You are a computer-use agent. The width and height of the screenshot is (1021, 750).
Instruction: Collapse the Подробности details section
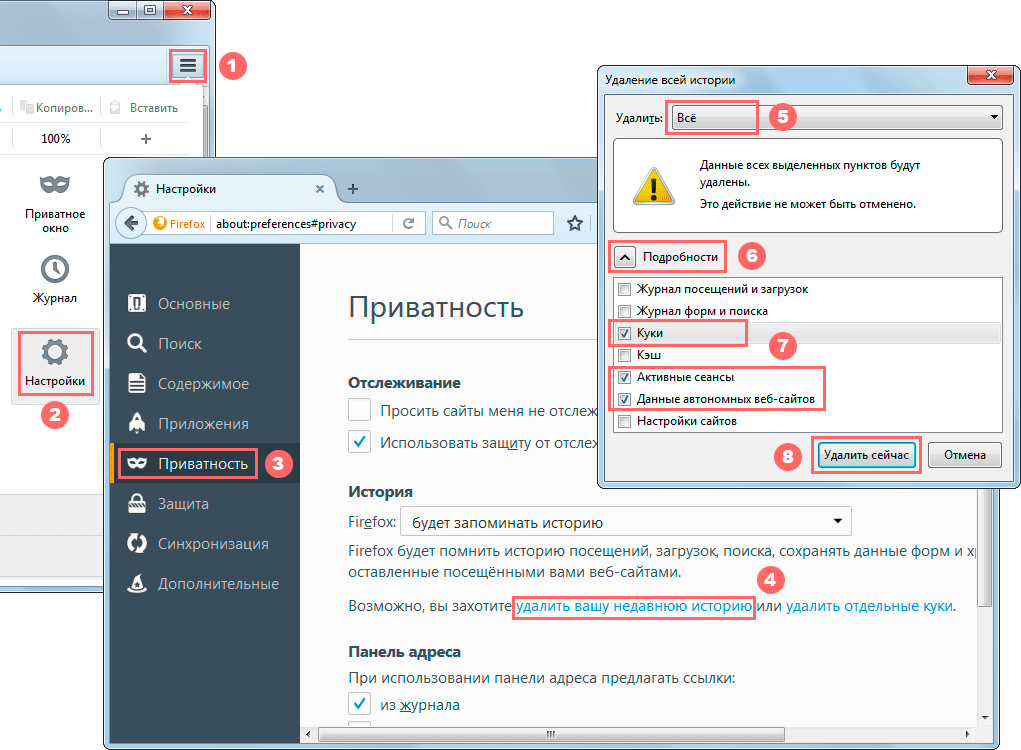click(624, 257)
